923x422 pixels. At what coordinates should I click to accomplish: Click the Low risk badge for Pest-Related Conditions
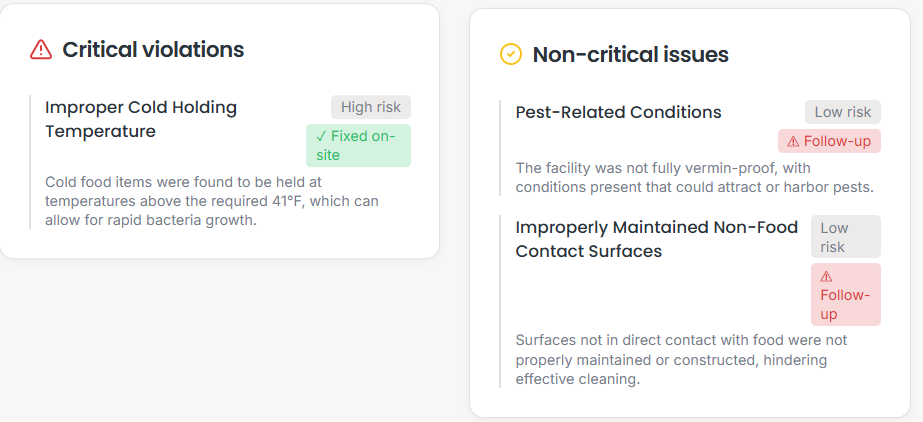pos(843,112)
